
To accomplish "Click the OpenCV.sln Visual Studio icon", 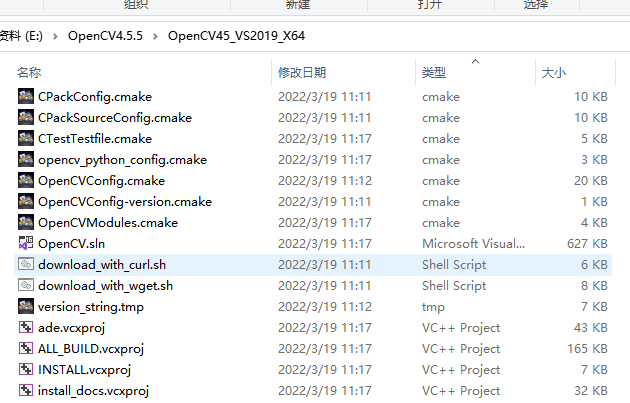I will 26,243.
